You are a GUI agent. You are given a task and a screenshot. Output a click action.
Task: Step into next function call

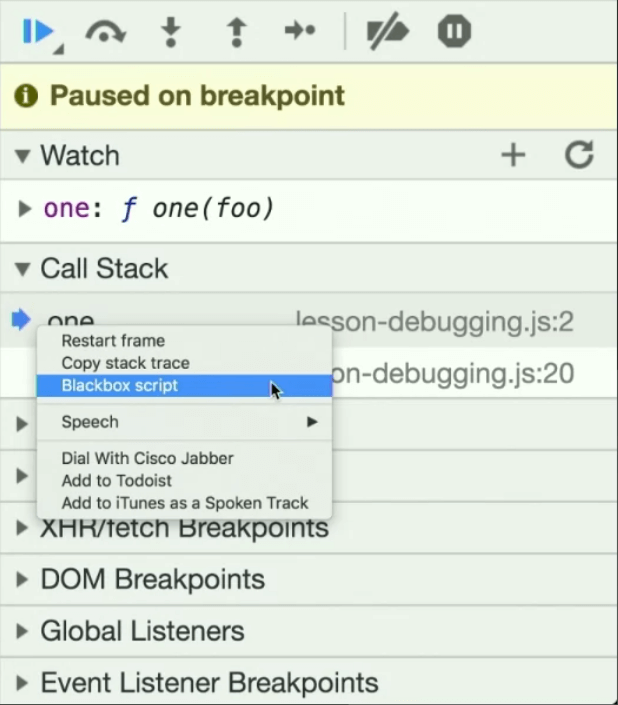pyautogui.click(x=171, y=32)
